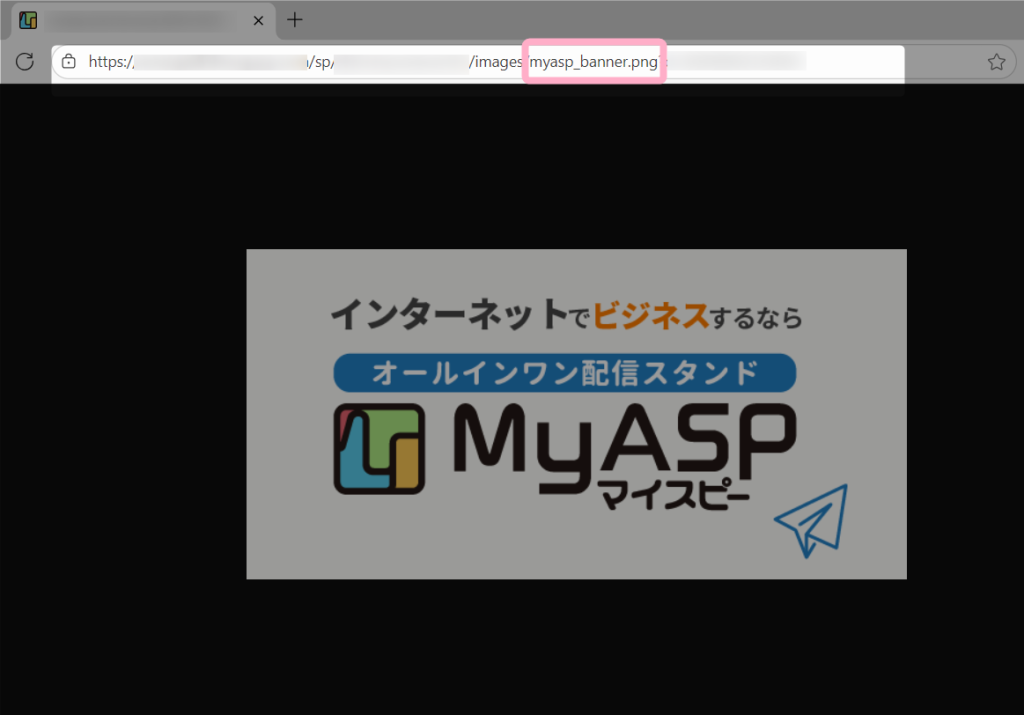
Task: Click the インターネット headline text
Action: click(448, 316)
